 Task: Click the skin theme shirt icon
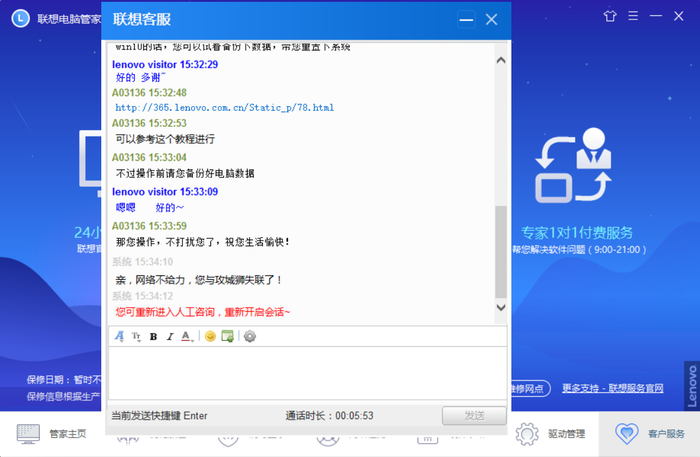[610, 17]
